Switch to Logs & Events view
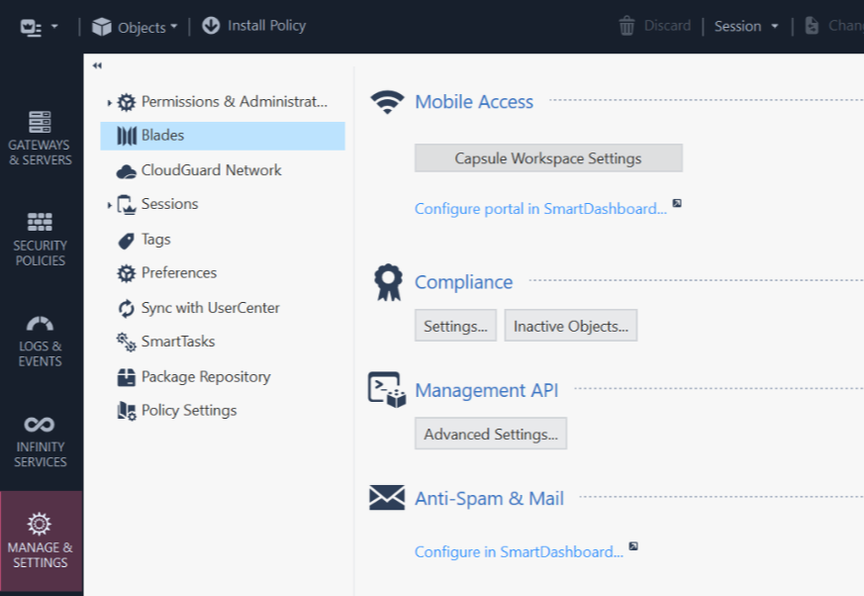The height and width of the screenshot is (596, 864). coord(40,341)
